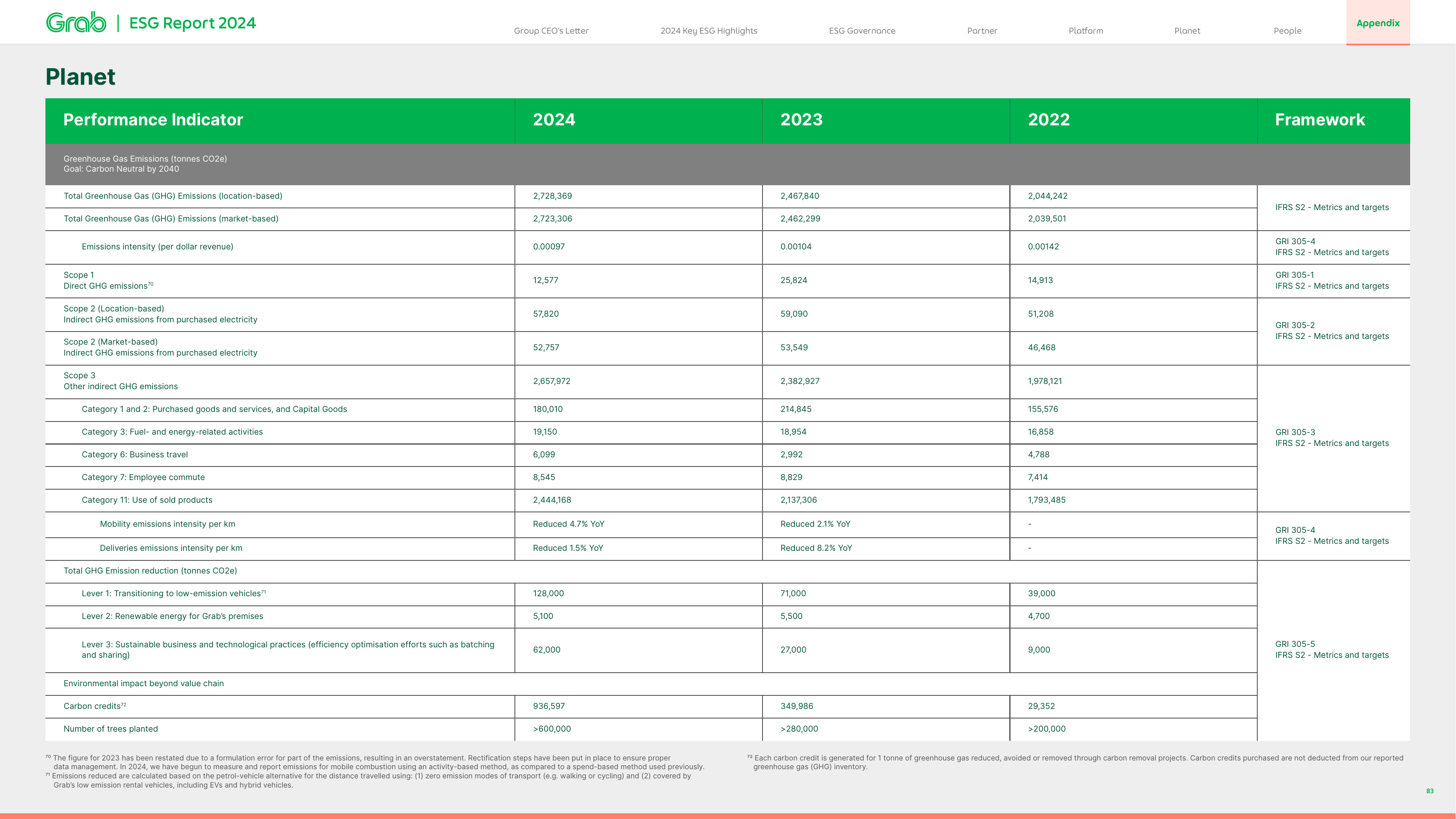1456x819 pixels.
Task: Select the value 2,728,369
Action: [552, 196]
